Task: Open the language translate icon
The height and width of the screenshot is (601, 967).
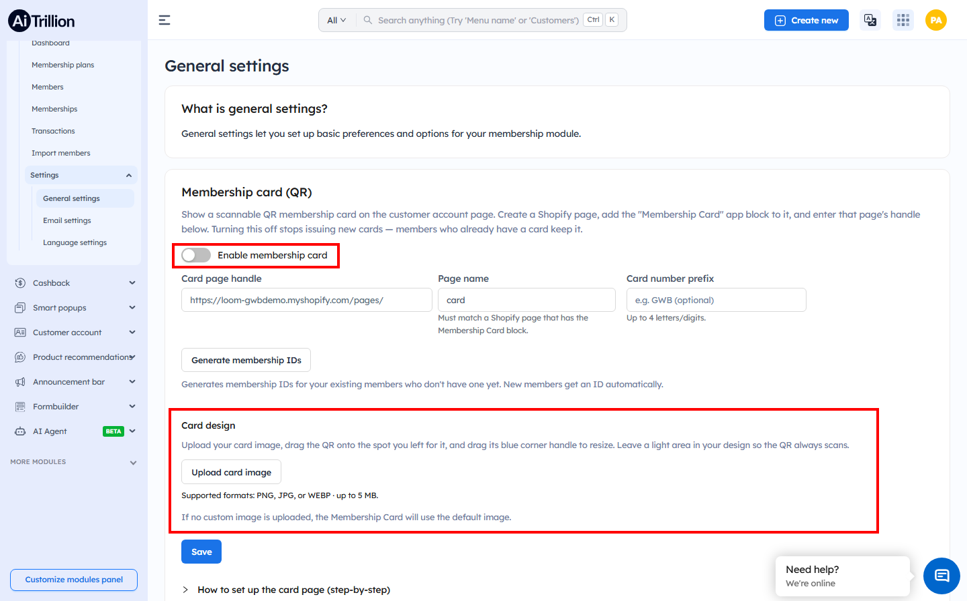Action: pyautogui.click(x=870, y=20)
